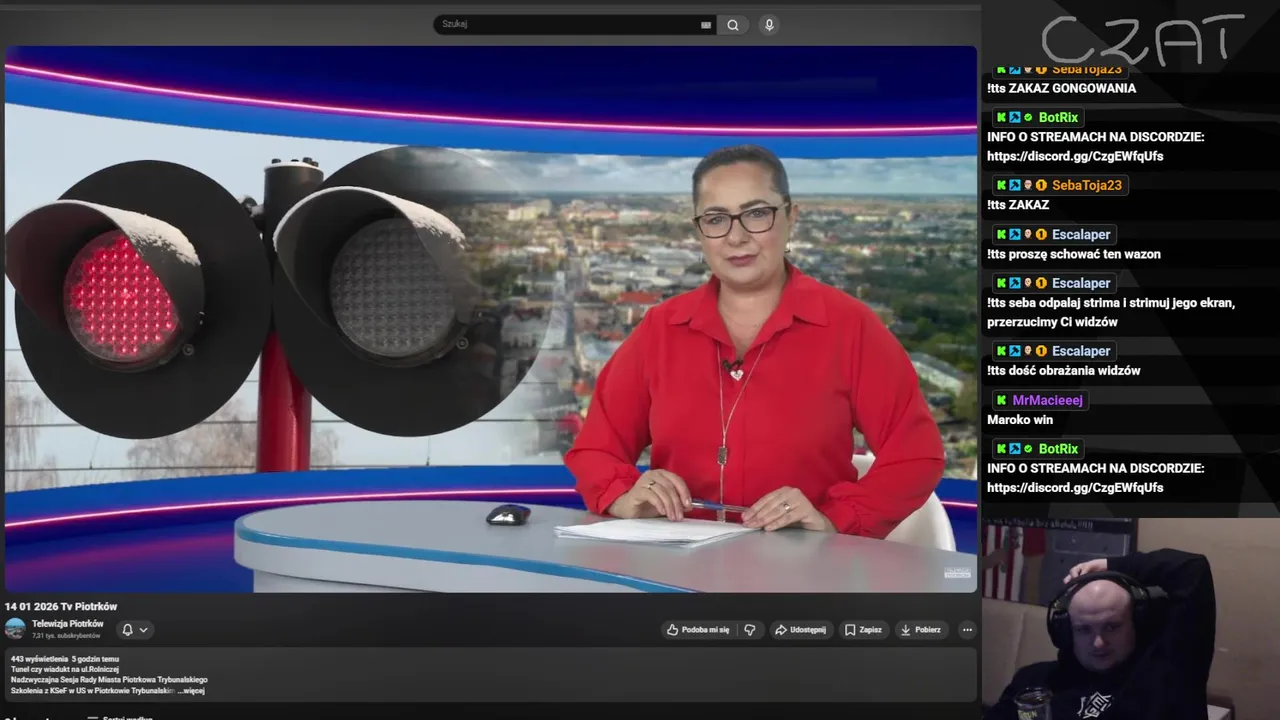Open the on-screen keyboard icon in search

(706, 25)
